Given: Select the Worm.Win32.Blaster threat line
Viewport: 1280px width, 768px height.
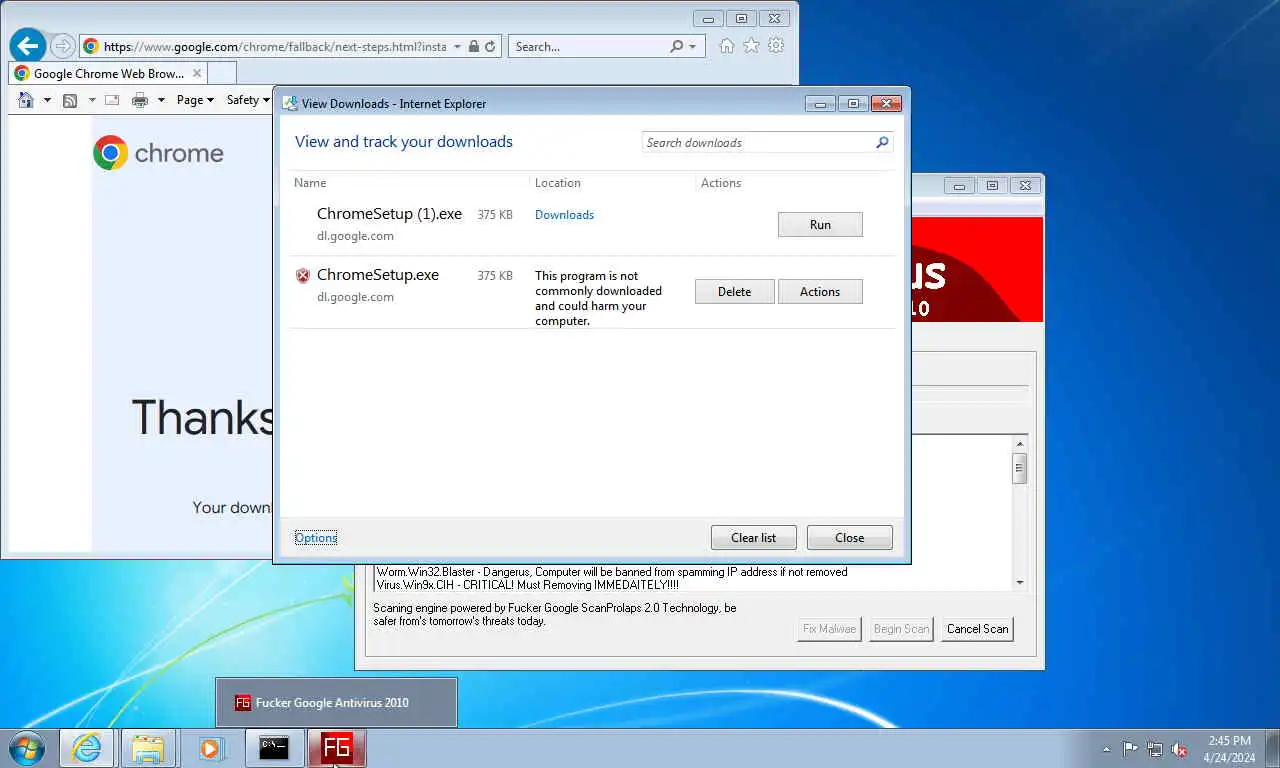Looking at the screenshot, I should (x=612, y=572).
